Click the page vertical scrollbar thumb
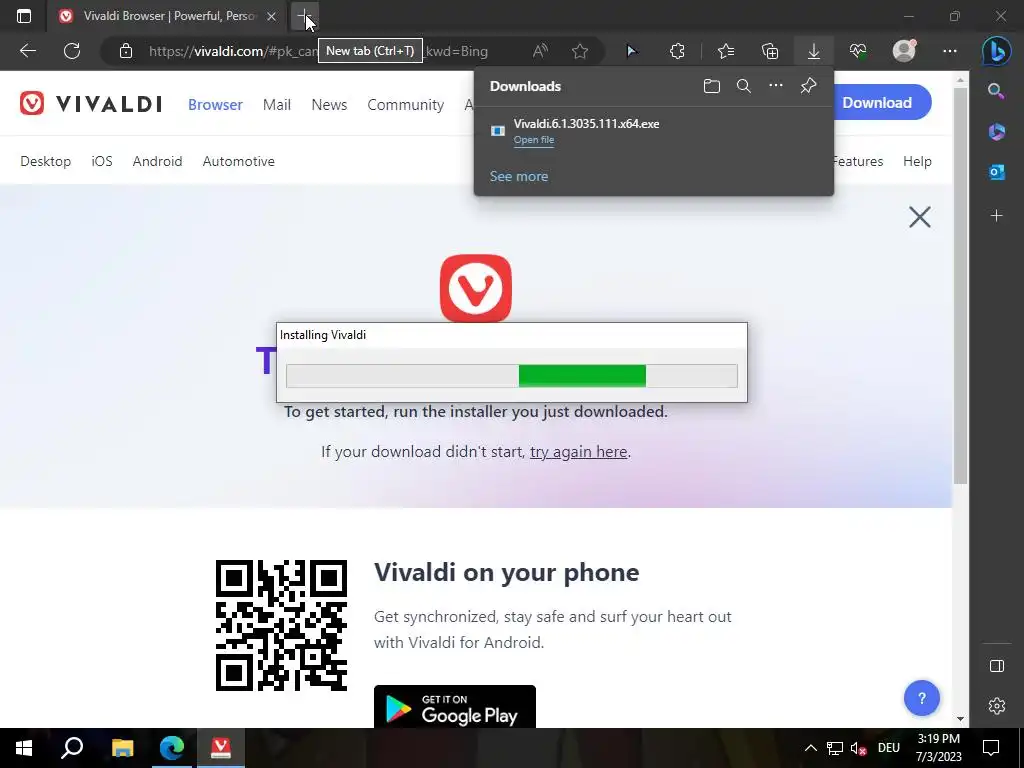The width and height of the screenshot is (1024, 768). [960, 285]
